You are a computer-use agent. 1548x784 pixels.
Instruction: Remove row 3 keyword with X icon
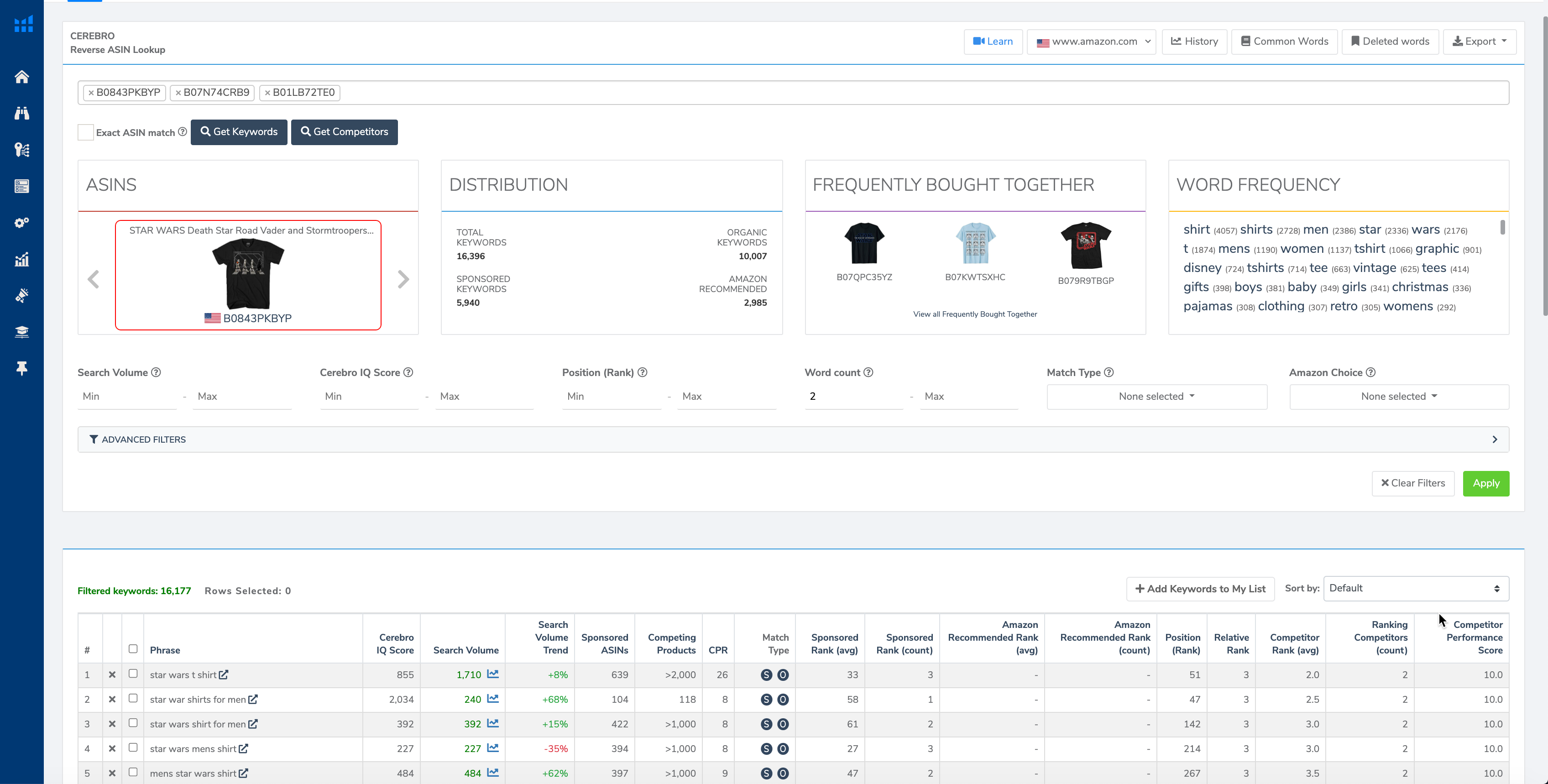point(112,724)
